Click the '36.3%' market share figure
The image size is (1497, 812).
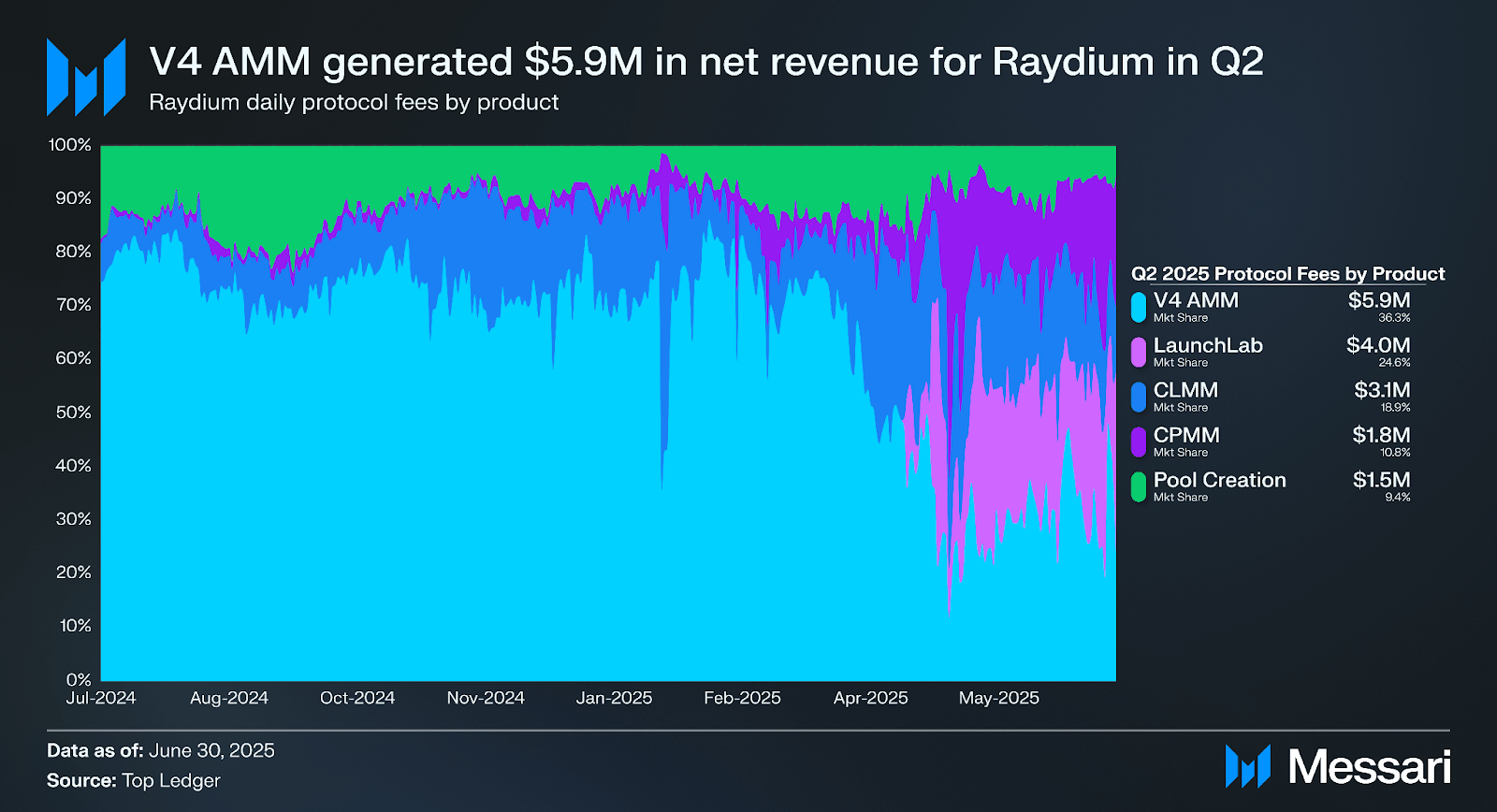tap(1394, 318)
